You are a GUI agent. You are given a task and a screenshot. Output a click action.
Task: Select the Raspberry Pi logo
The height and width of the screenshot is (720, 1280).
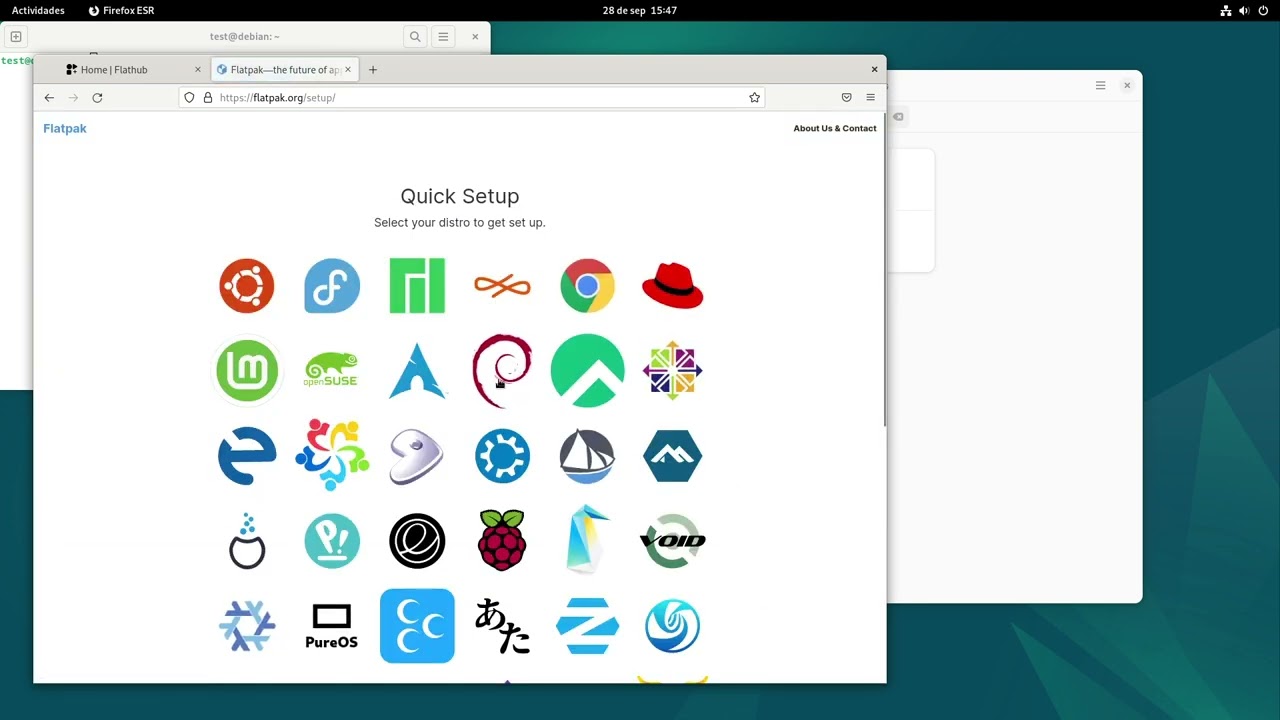pos(502,541)
